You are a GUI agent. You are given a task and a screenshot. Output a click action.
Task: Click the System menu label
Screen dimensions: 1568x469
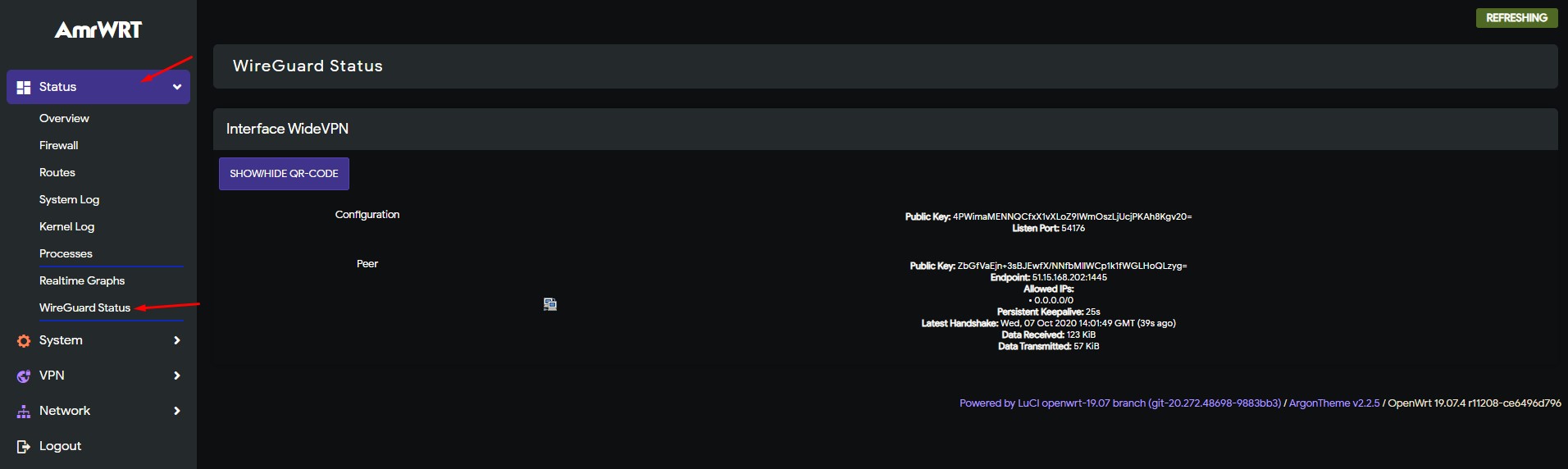61,340
